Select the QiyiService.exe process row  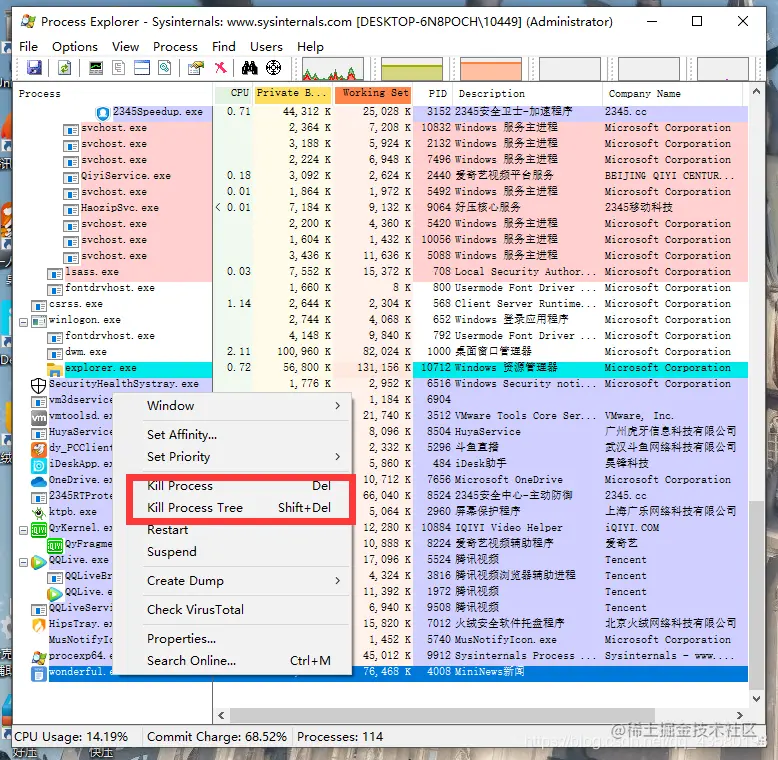point(381,176)
